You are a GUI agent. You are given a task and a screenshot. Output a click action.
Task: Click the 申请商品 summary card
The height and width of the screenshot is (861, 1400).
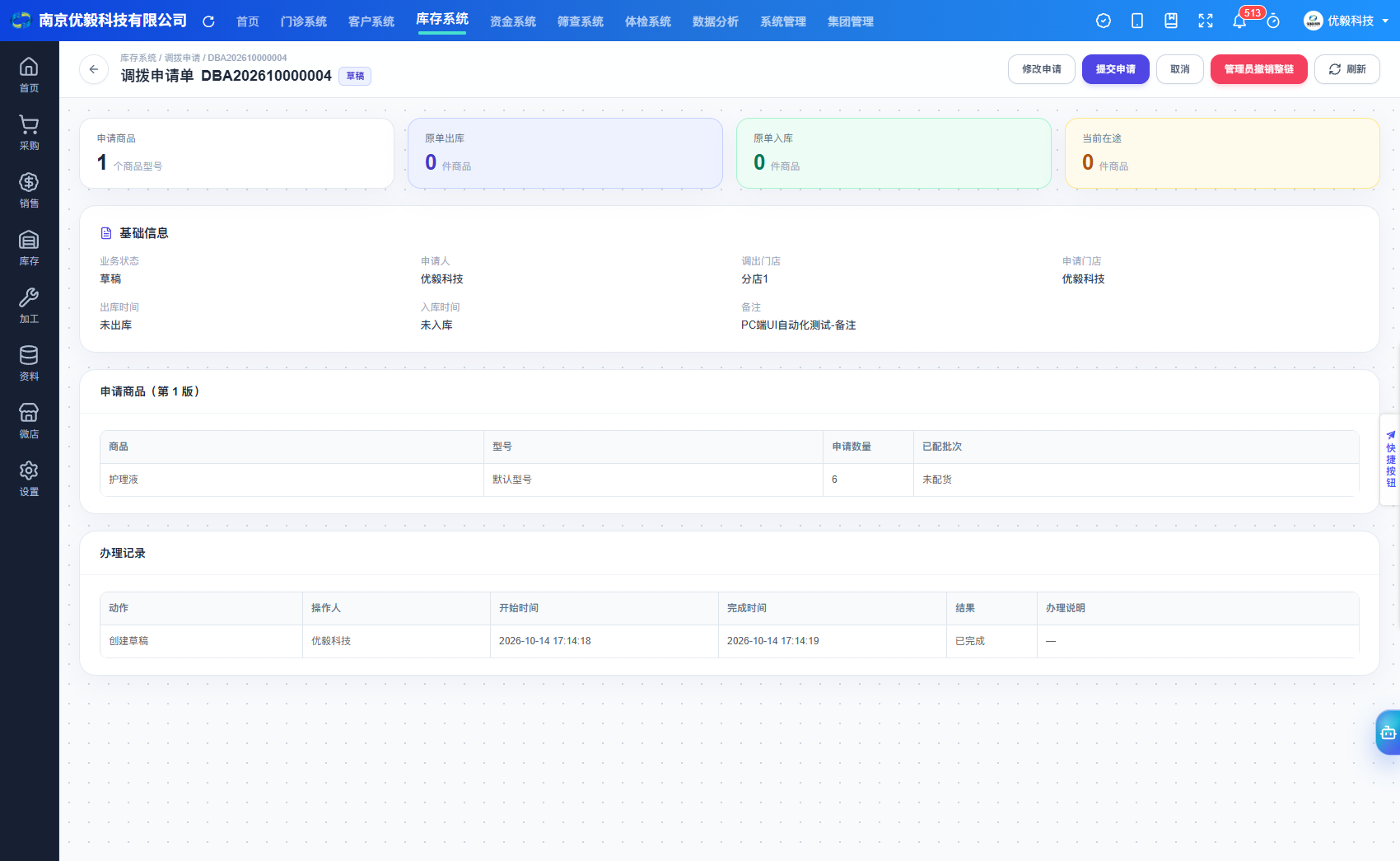237,153
